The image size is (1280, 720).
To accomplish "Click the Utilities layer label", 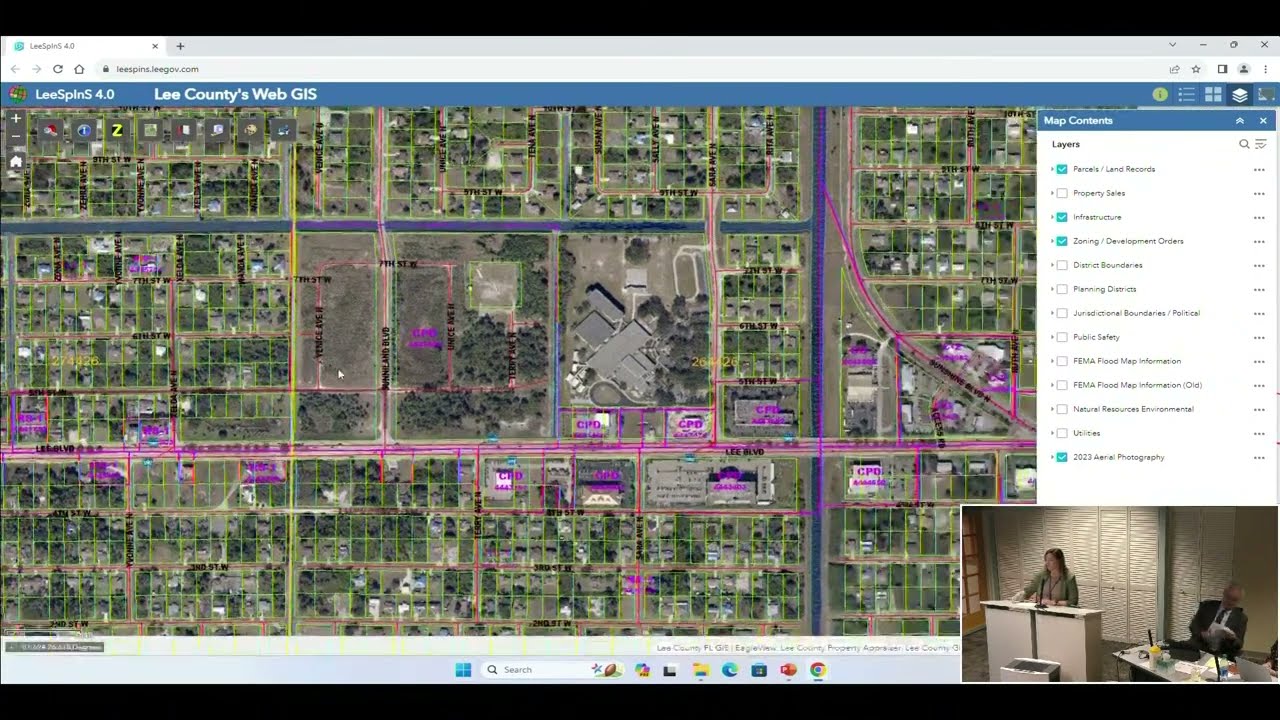I will pyautogui.click(x=1086, y=433).
